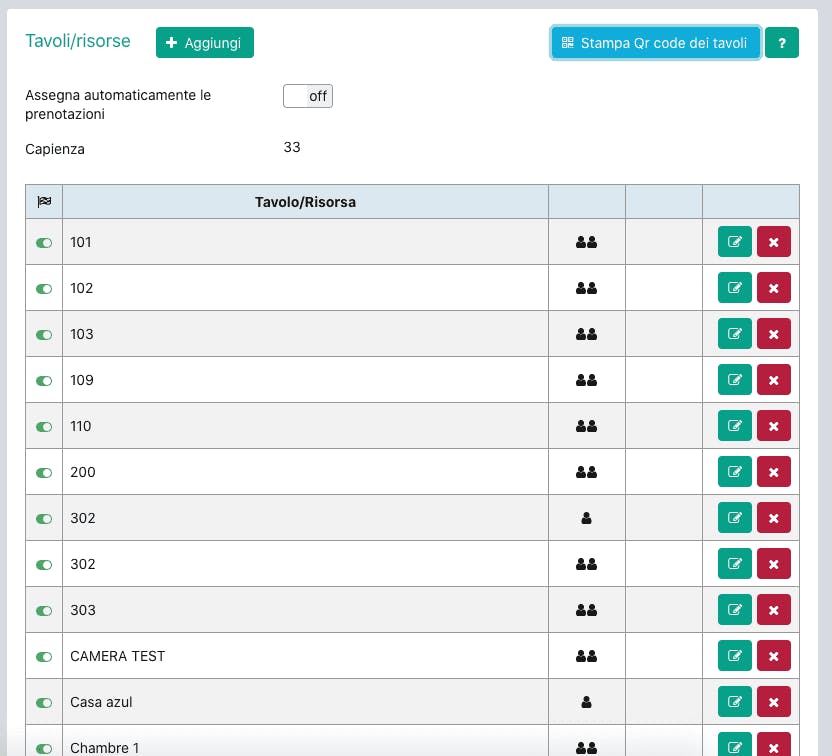Viewport: 832px width, 756px height.
Task: Select the CAMERA TEST name cell
Action: pyautogui.click(x=305, y=656)
